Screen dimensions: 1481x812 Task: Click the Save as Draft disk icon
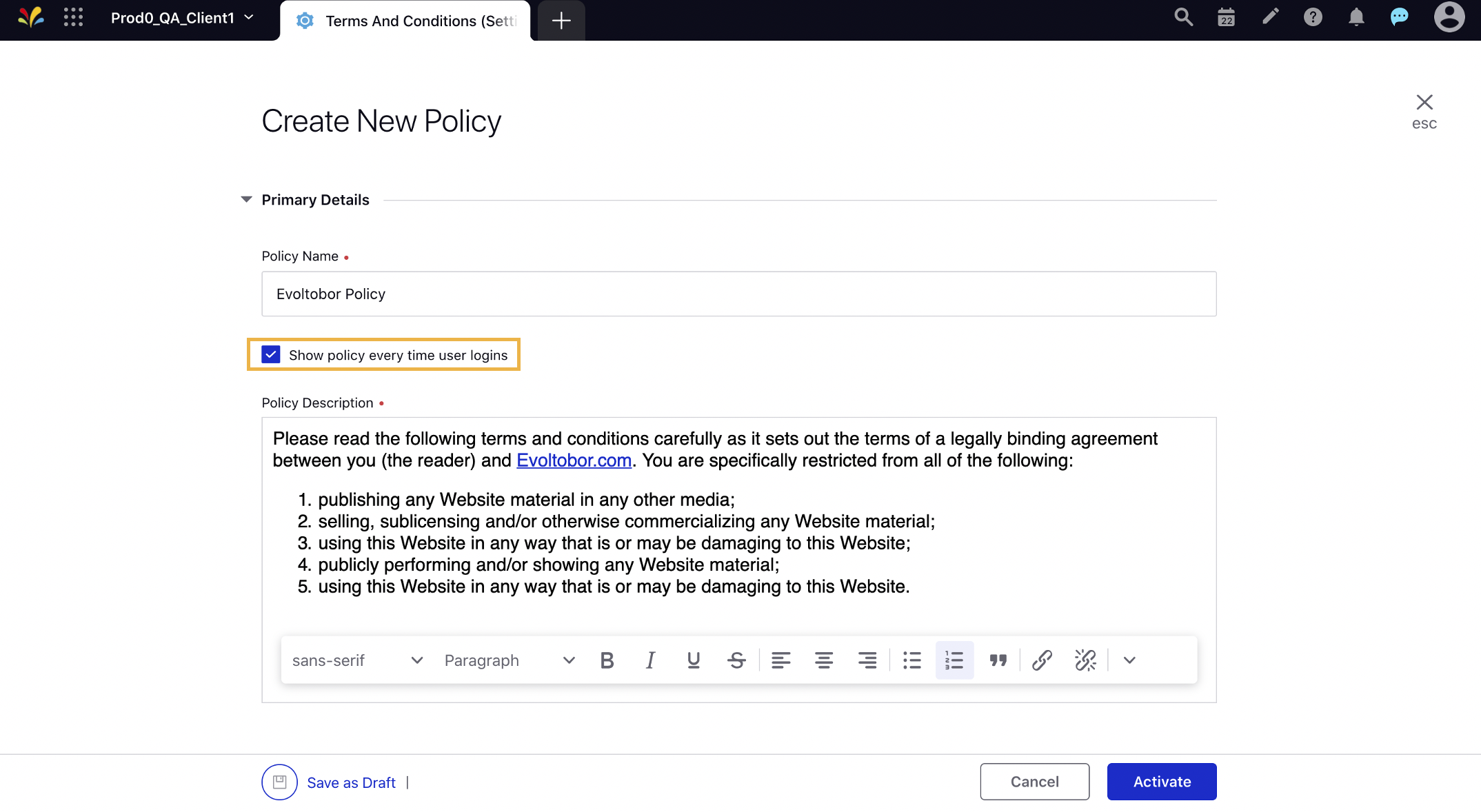point(279,782)
